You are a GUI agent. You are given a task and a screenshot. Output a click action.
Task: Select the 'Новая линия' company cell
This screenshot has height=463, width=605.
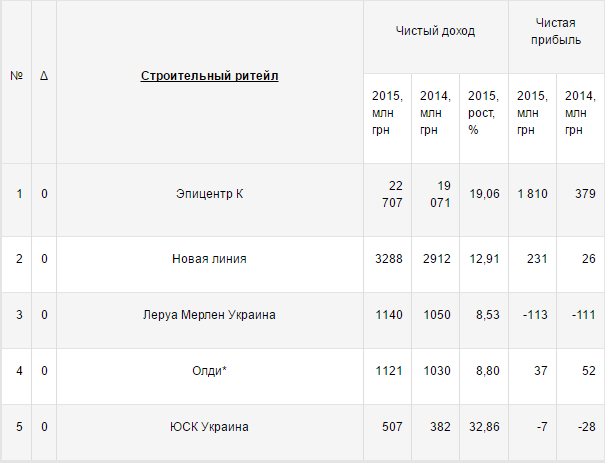click(209, 259)
